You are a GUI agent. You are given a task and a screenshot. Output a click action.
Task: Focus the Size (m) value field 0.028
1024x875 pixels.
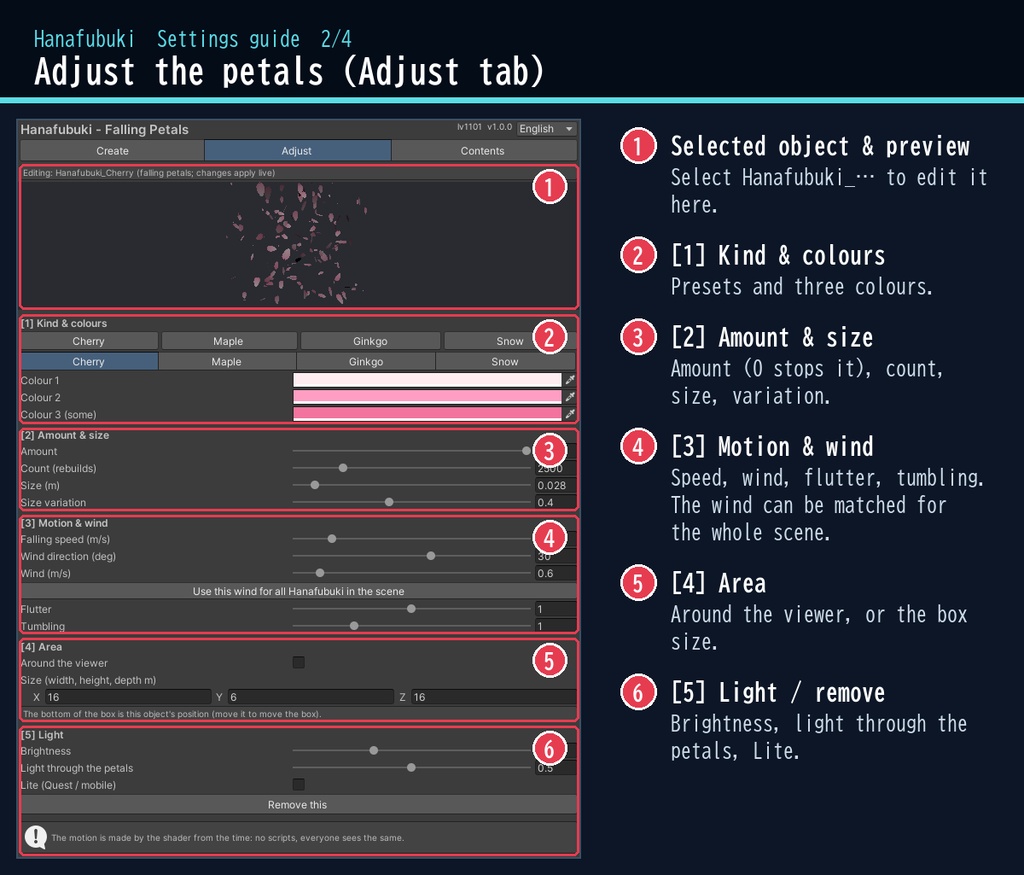point(555,485)
